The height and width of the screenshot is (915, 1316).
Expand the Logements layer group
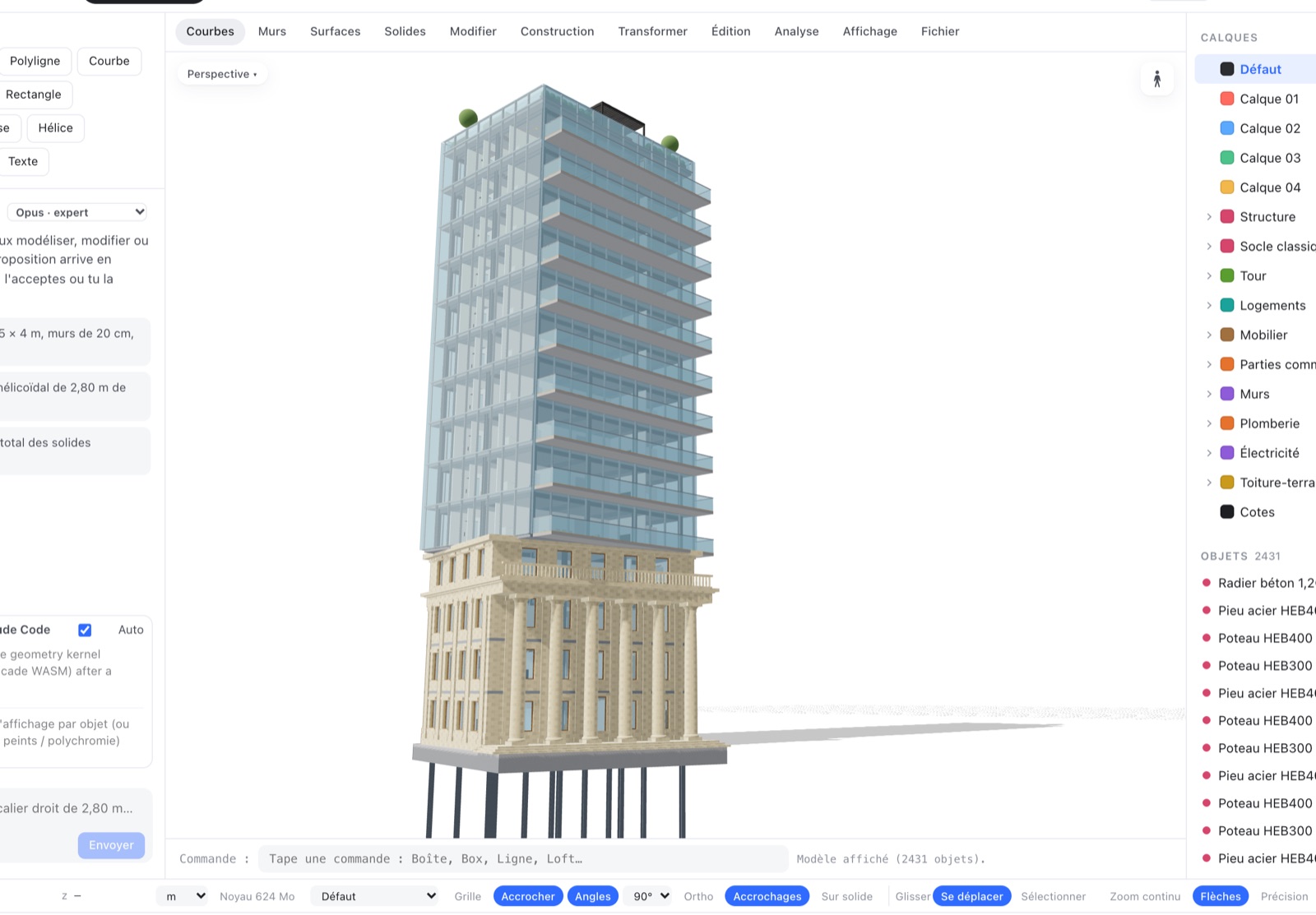pyautogui.click(x=1208, y=306)
